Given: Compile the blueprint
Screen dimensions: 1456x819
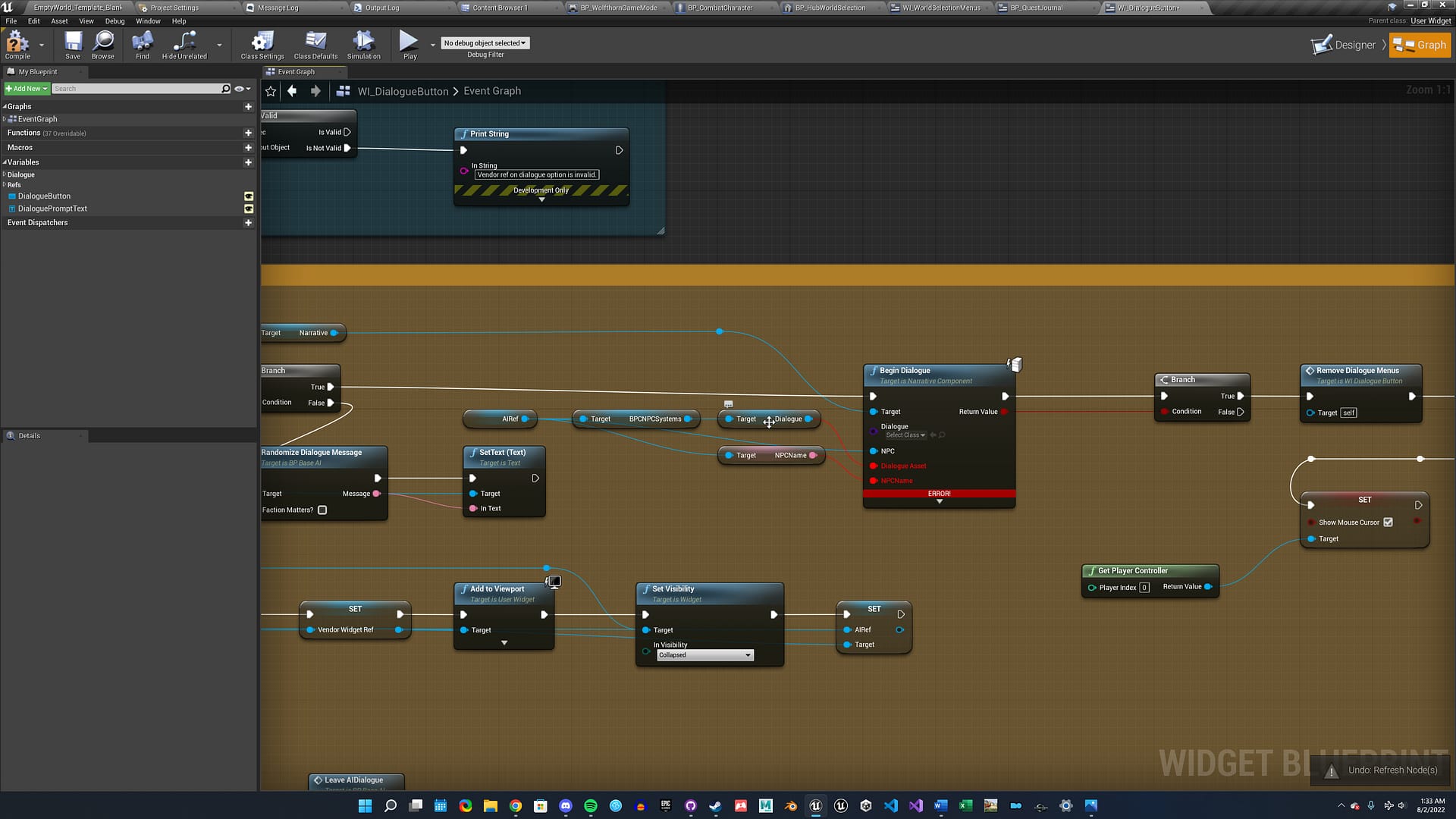Looking at the screenshot, I should tap(17, 45).
